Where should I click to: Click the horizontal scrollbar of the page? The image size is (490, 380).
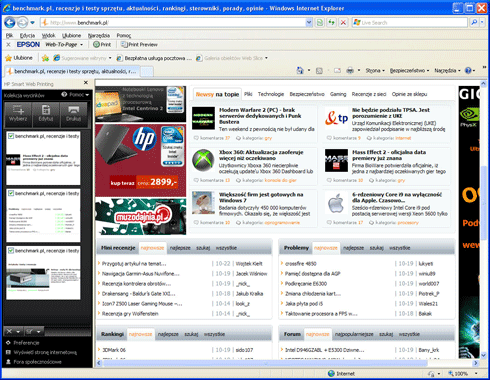click(265, 363)
